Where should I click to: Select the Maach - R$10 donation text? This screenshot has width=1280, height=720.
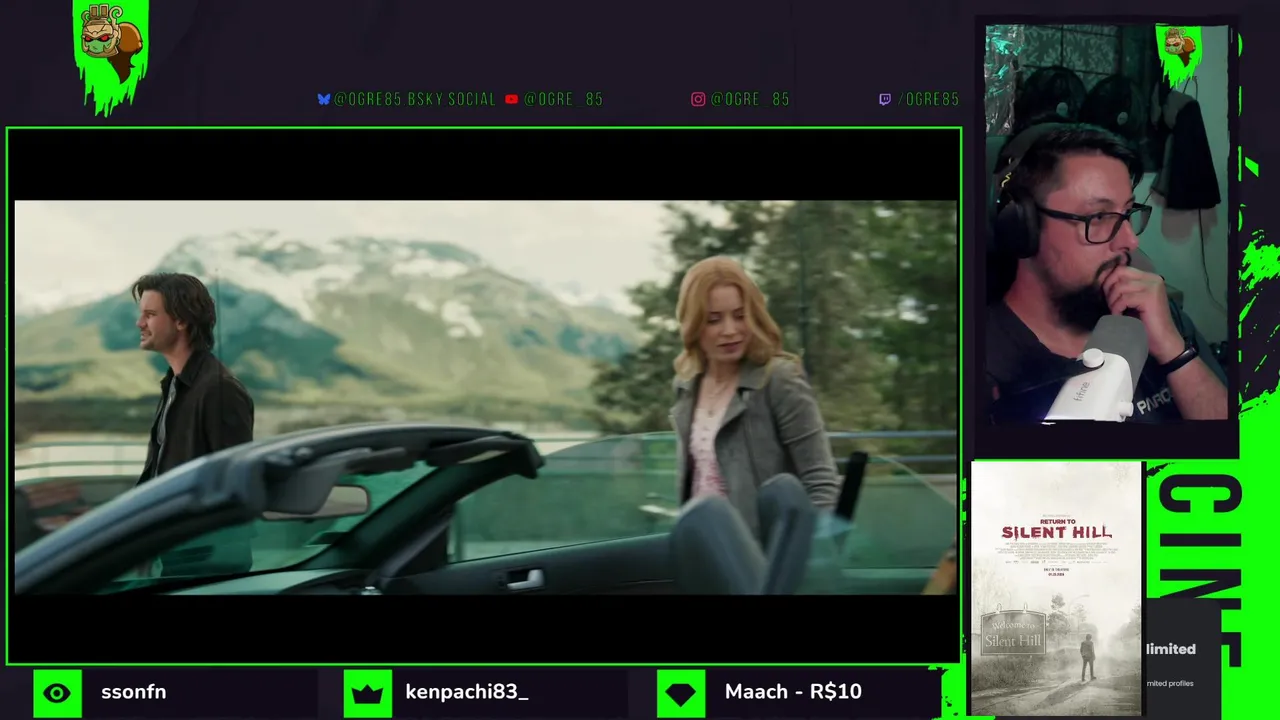[x=793, y=692]
